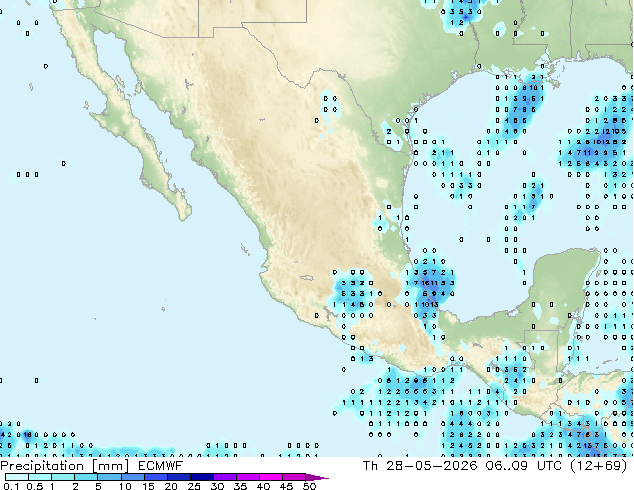Click the legend value "0.1"

coord(11,486)
